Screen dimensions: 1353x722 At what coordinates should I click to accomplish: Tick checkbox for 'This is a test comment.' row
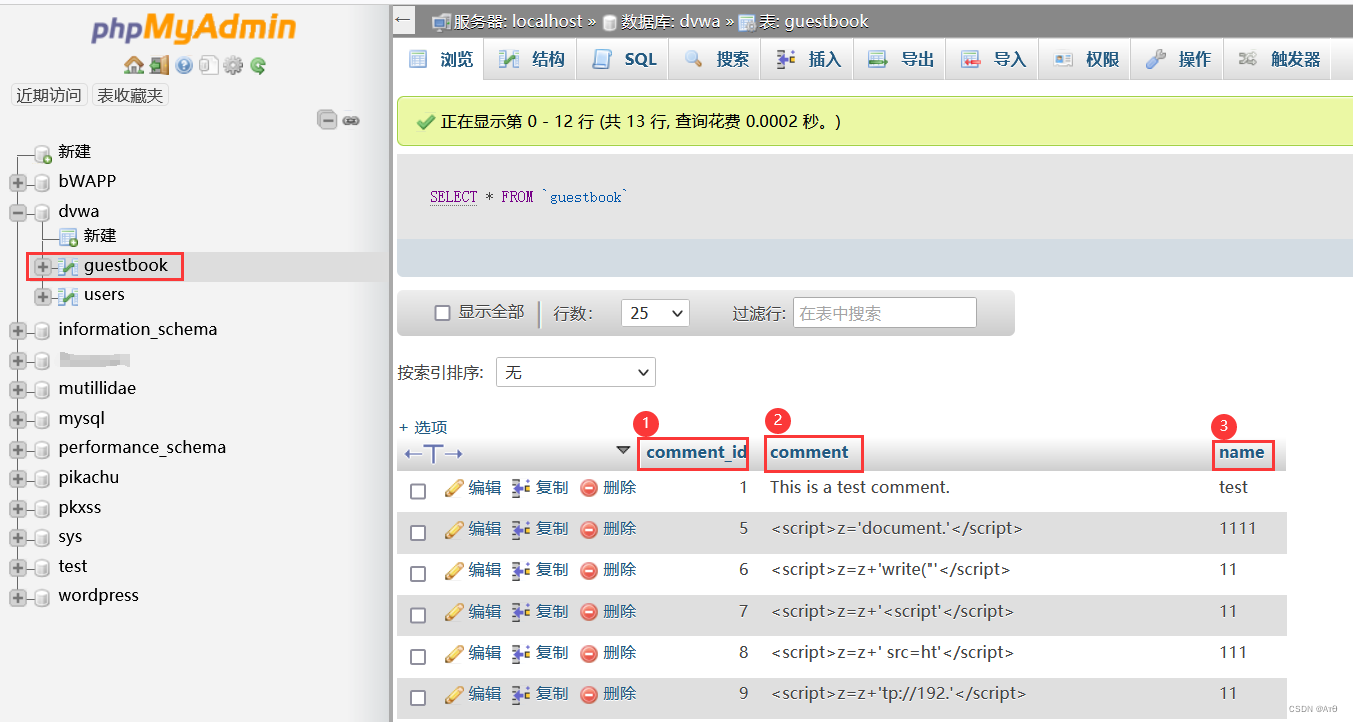[x=418, y=491]
